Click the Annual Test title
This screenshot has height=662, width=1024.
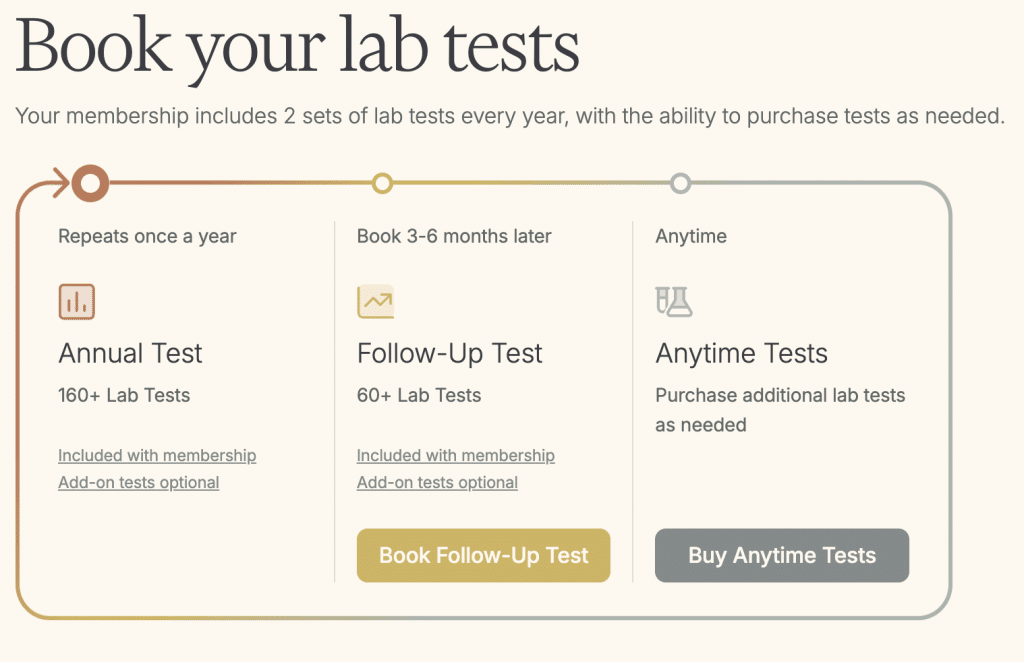[x=130, y=353]
